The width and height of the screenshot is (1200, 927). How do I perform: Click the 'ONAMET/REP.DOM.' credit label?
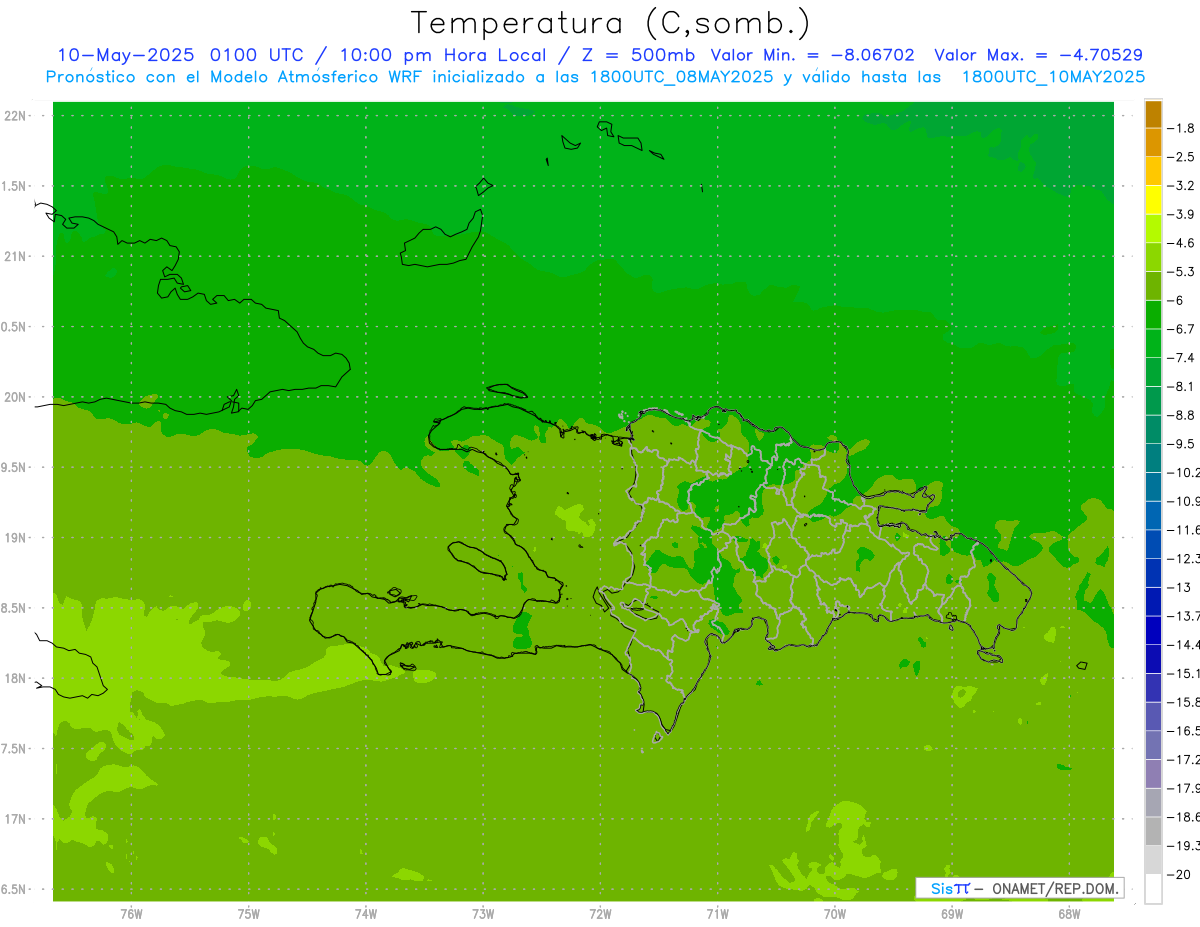pos(1055,888)
